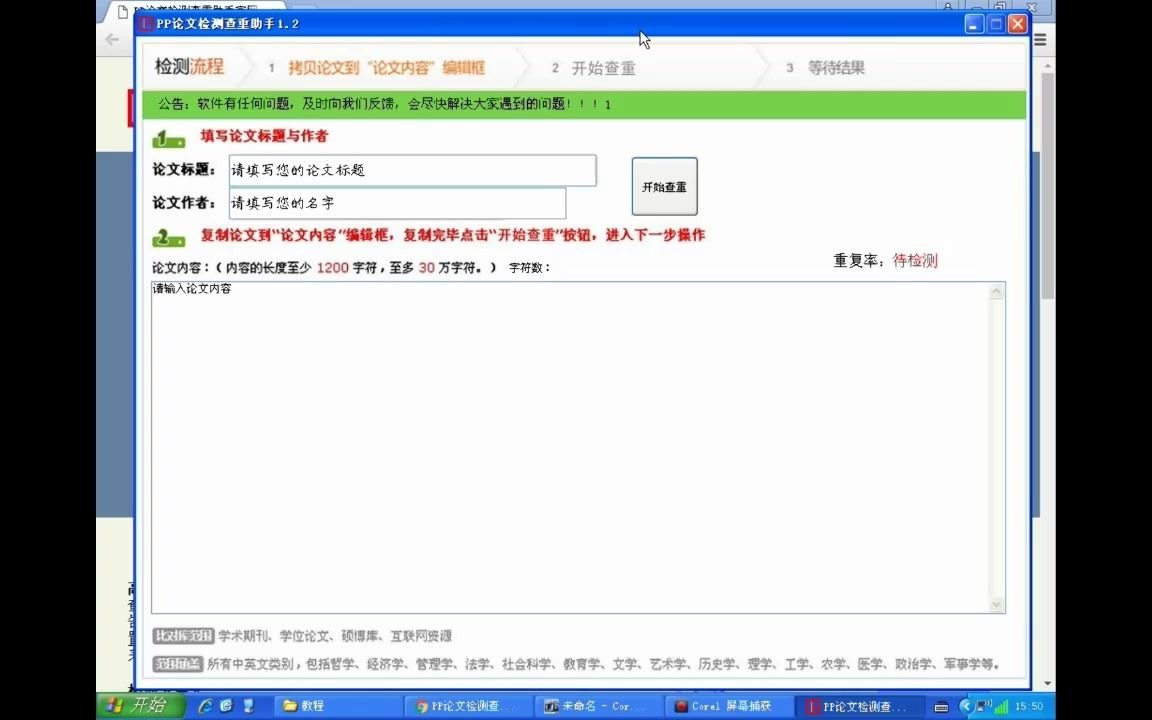Click the text area scroll down arrow
Viewport: 1152px width, 720px height.
[996, 604]
